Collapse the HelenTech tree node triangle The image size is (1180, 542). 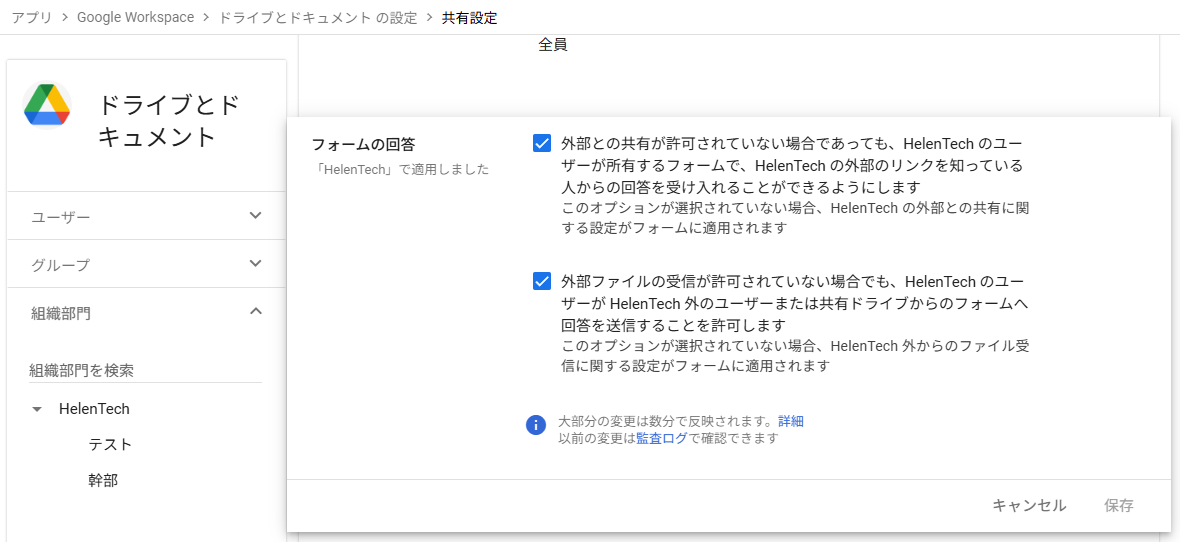(36, 410)
